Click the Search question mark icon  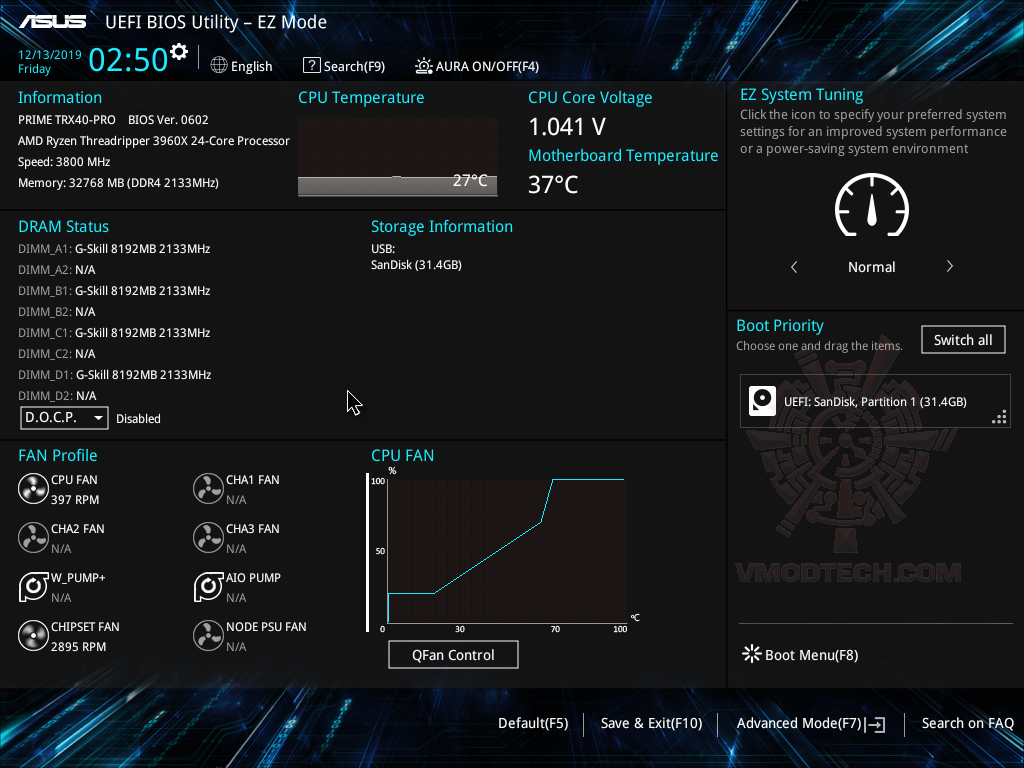point(312,65)
